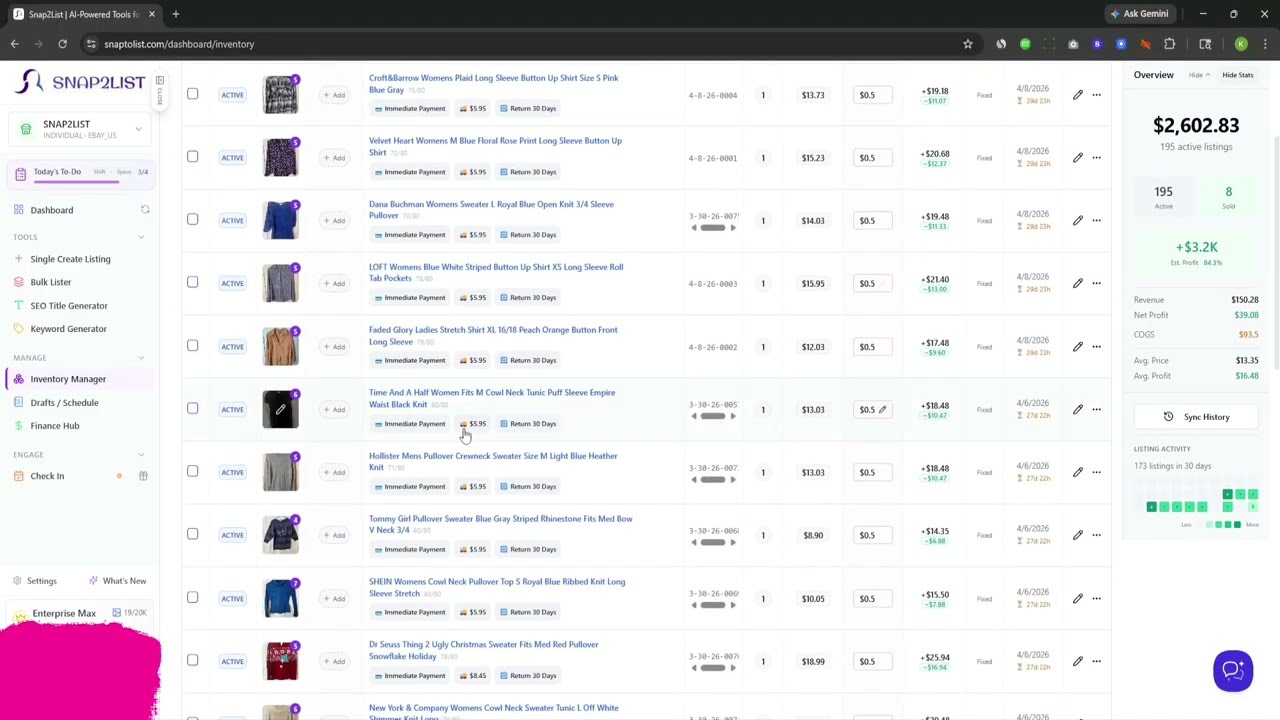Open Settings at sidebar bottom
Viewport: 1280px width, 720px height.
pyautogui.click(x=35, y=581)
